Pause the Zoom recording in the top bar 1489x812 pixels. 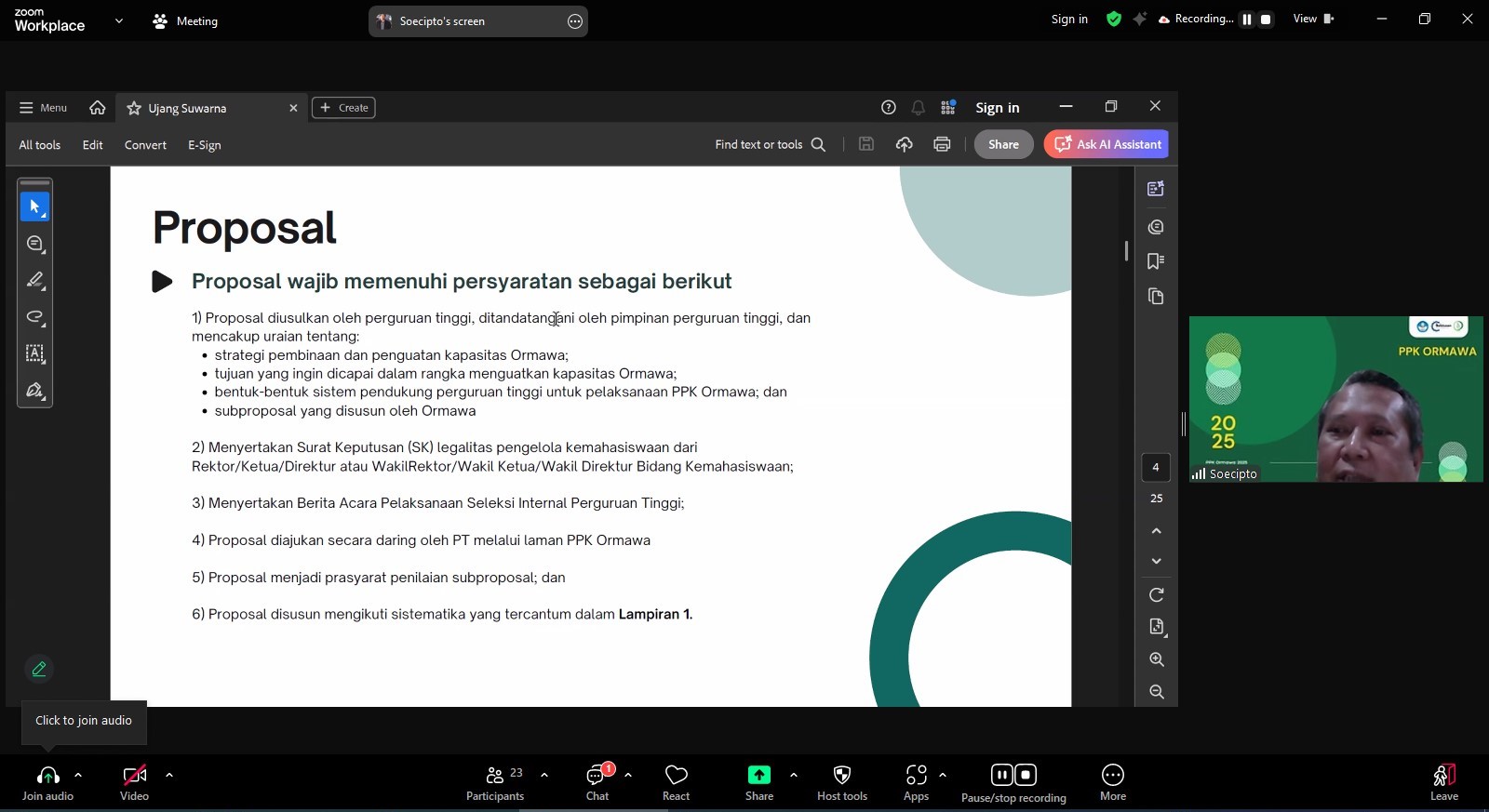tap(1247, 20)
